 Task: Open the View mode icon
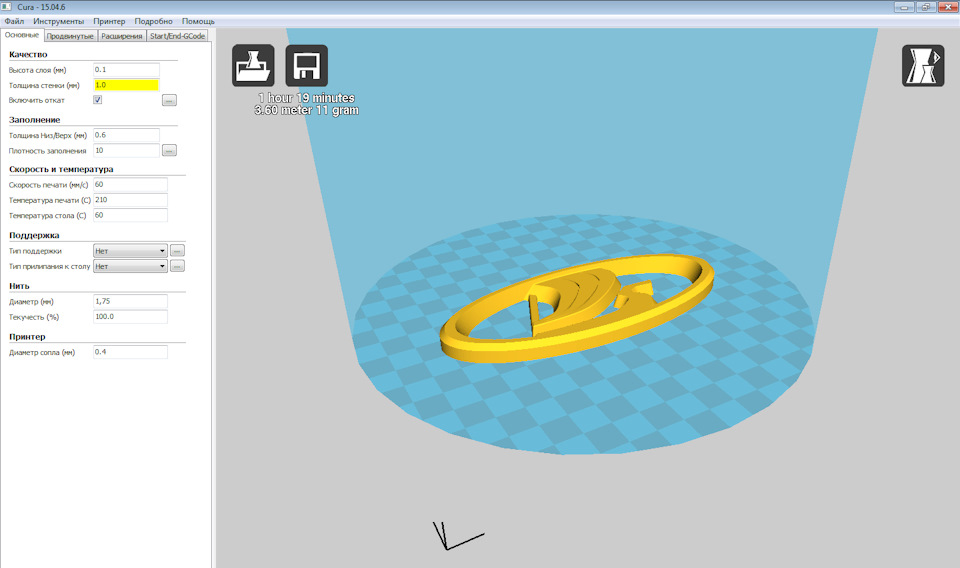click(923, 65)
